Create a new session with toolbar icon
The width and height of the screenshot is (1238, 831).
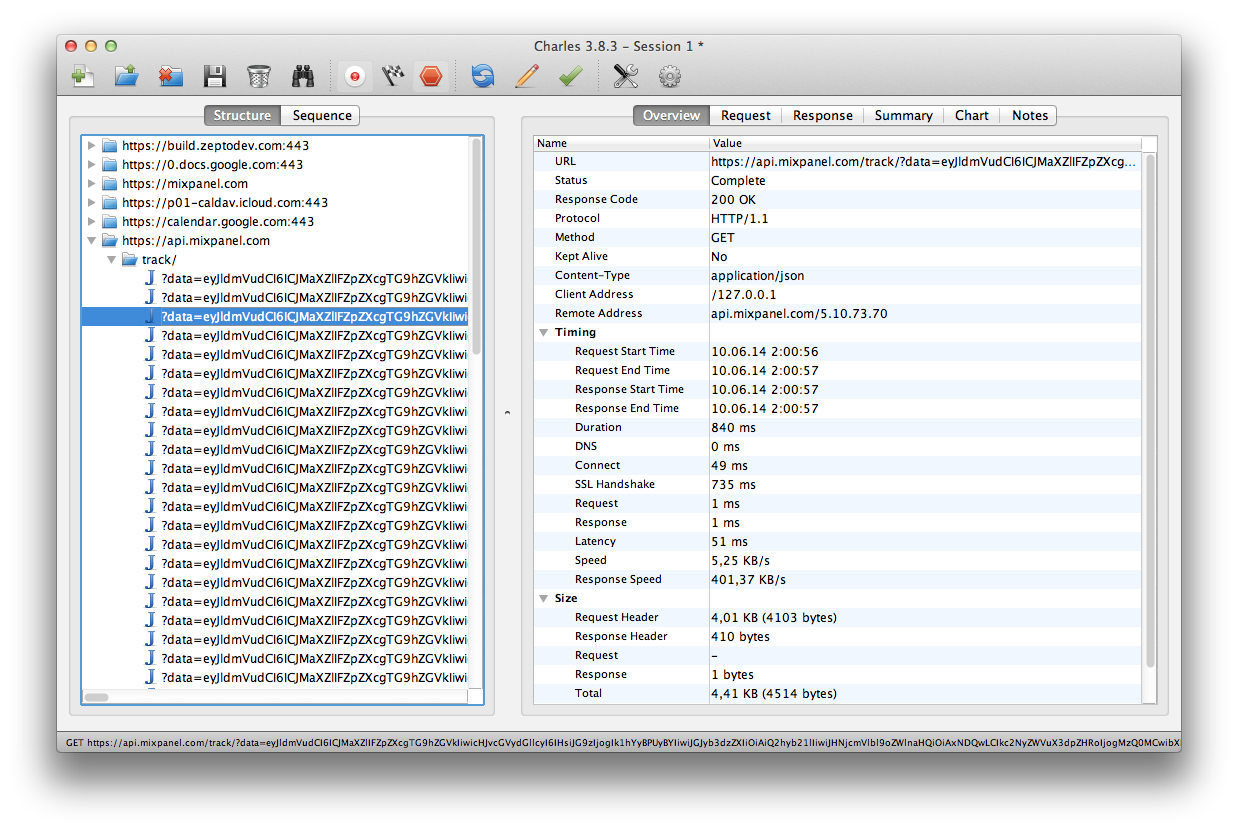coord(83,76)
